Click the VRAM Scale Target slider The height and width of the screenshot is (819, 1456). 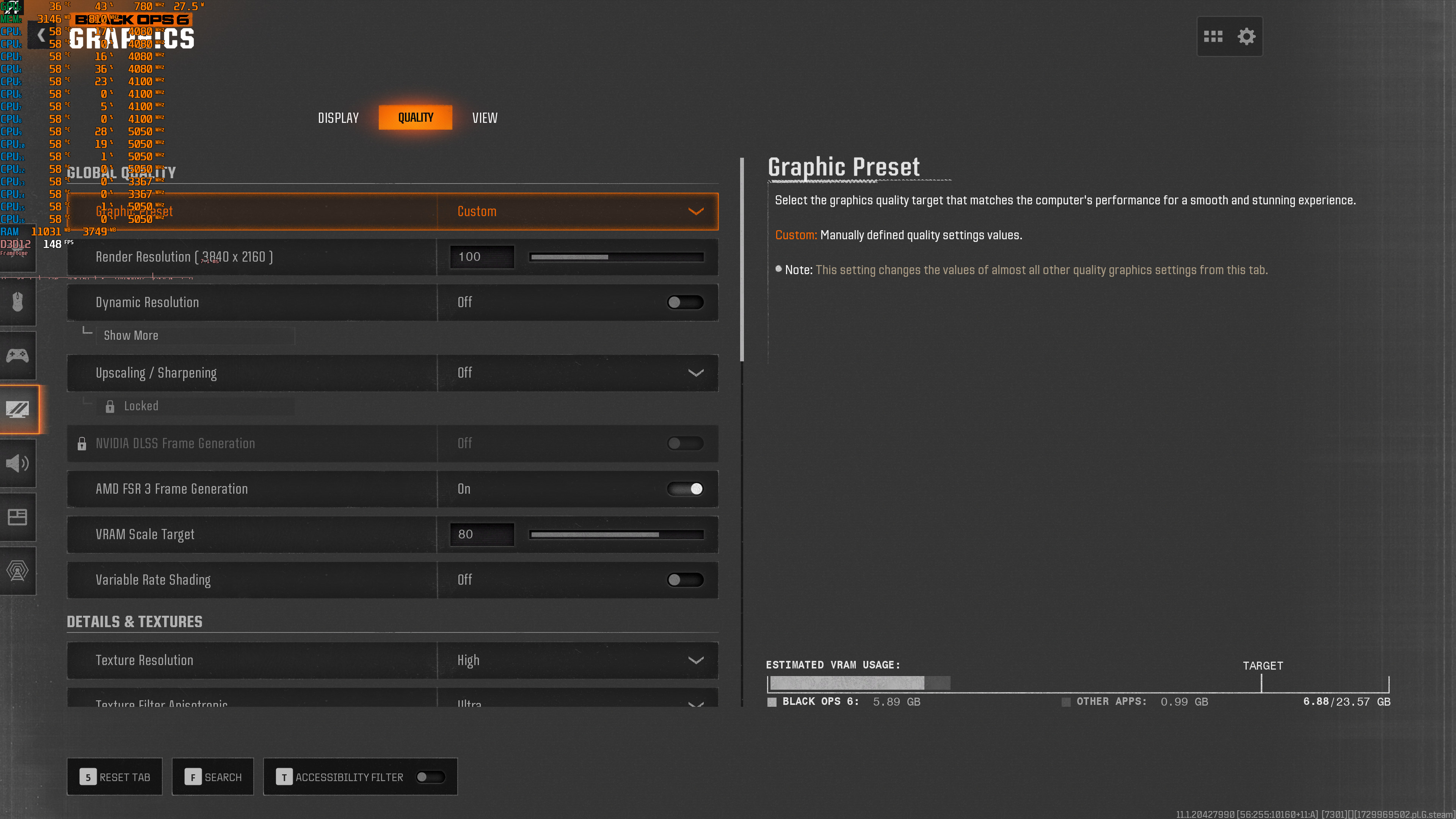(616, 535)
